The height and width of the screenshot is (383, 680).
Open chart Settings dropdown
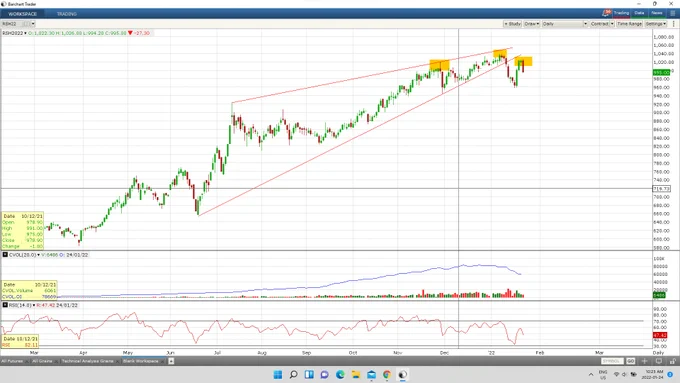point(655,24)
